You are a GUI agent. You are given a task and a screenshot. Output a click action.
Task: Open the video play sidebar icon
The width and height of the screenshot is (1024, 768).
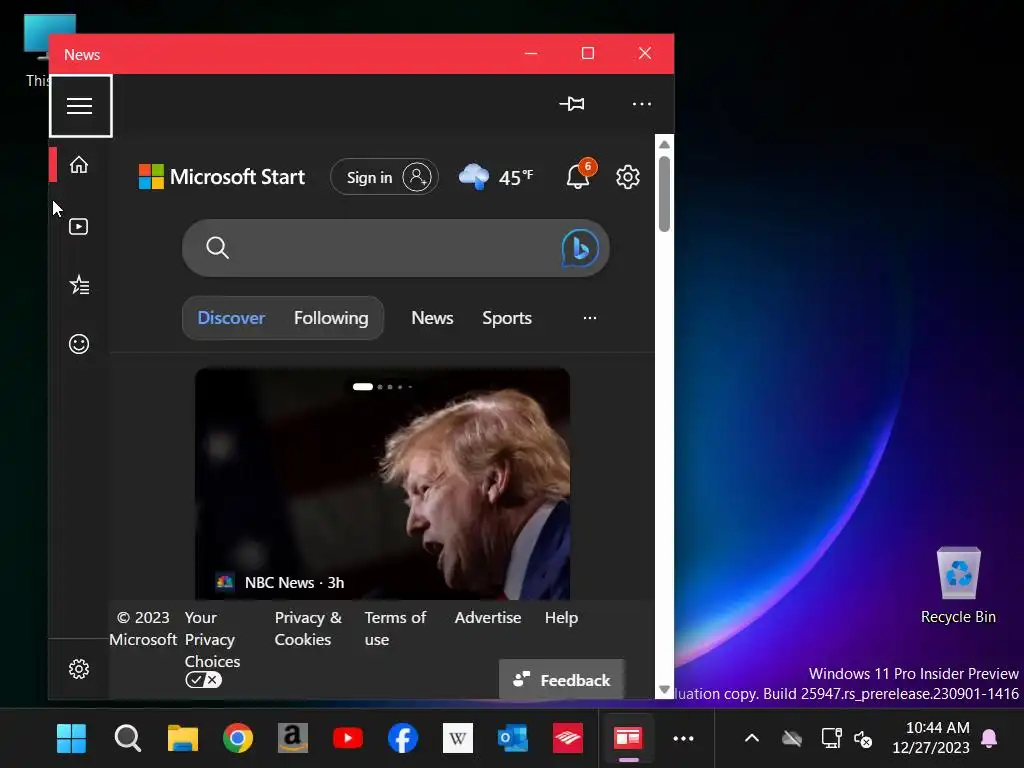click(x=79, y=227)
